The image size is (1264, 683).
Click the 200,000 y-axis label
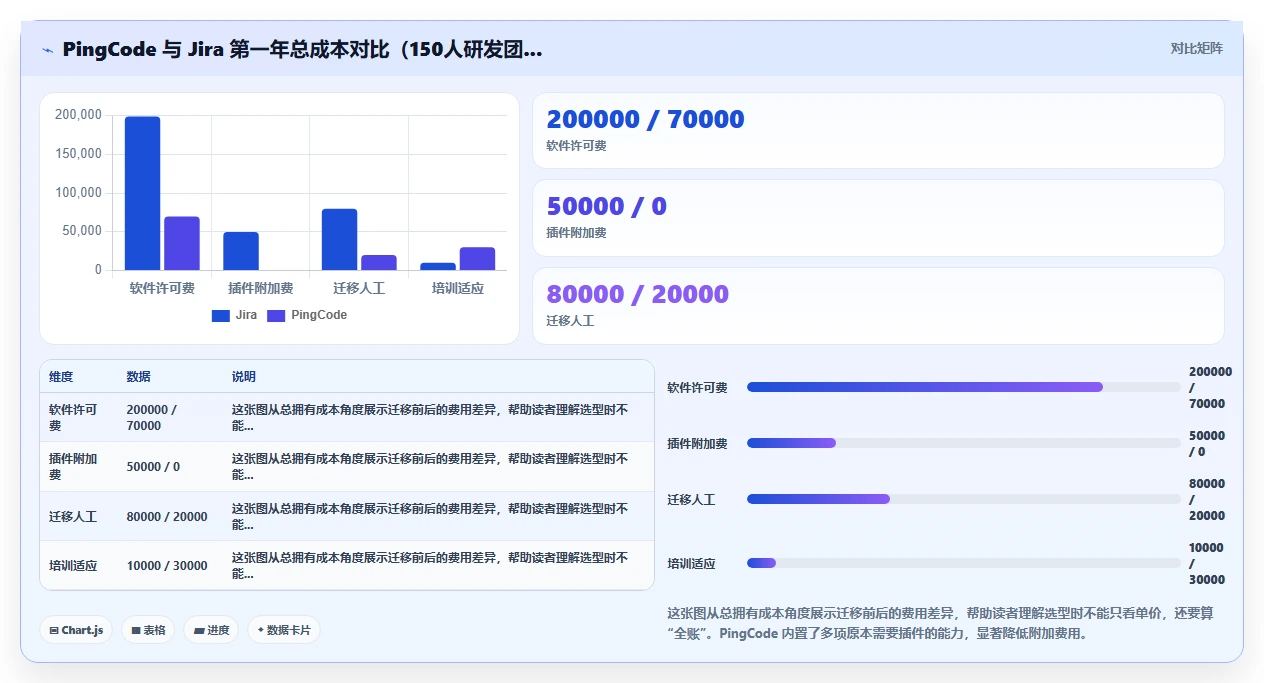78,115
